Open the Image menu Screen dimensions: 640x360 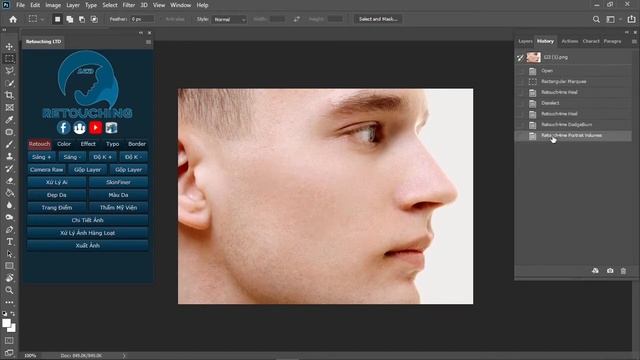point(53,5)
